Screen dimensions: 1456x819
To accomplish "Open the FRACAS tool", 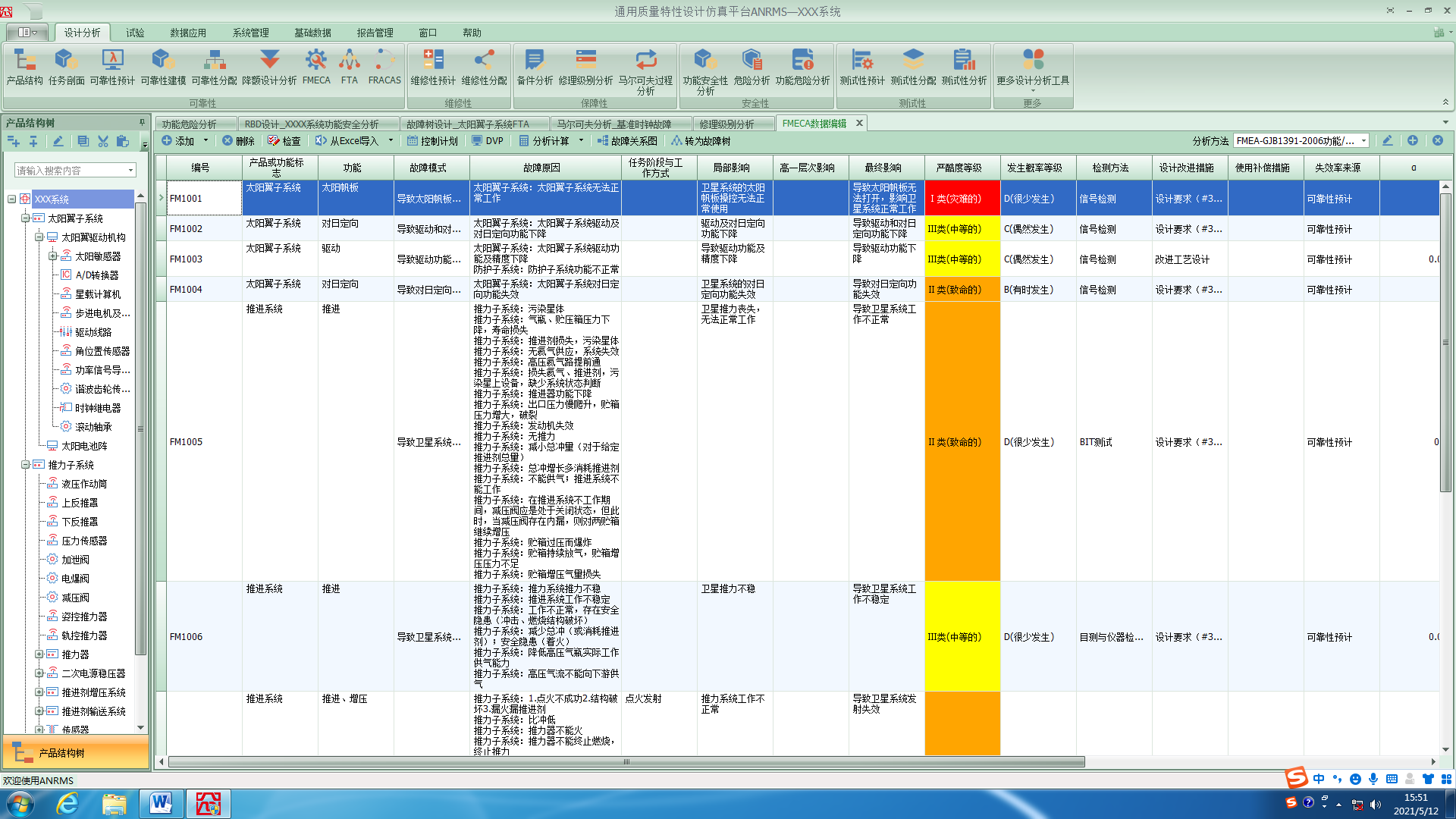I will pyautogui.click(x=384, y=67).
